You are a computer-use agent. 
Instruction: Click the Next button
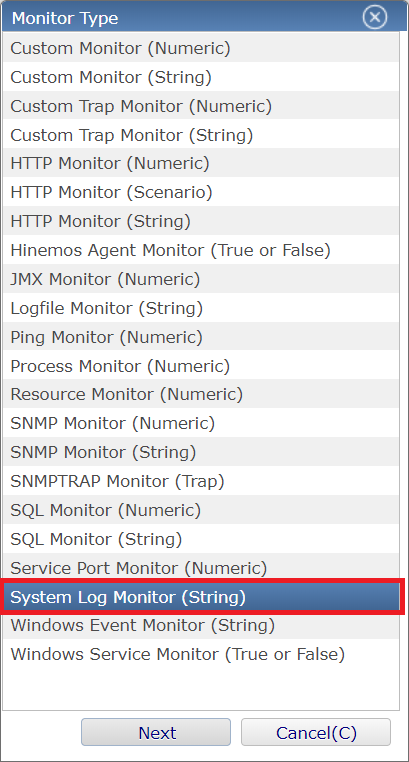pos(156,732)
